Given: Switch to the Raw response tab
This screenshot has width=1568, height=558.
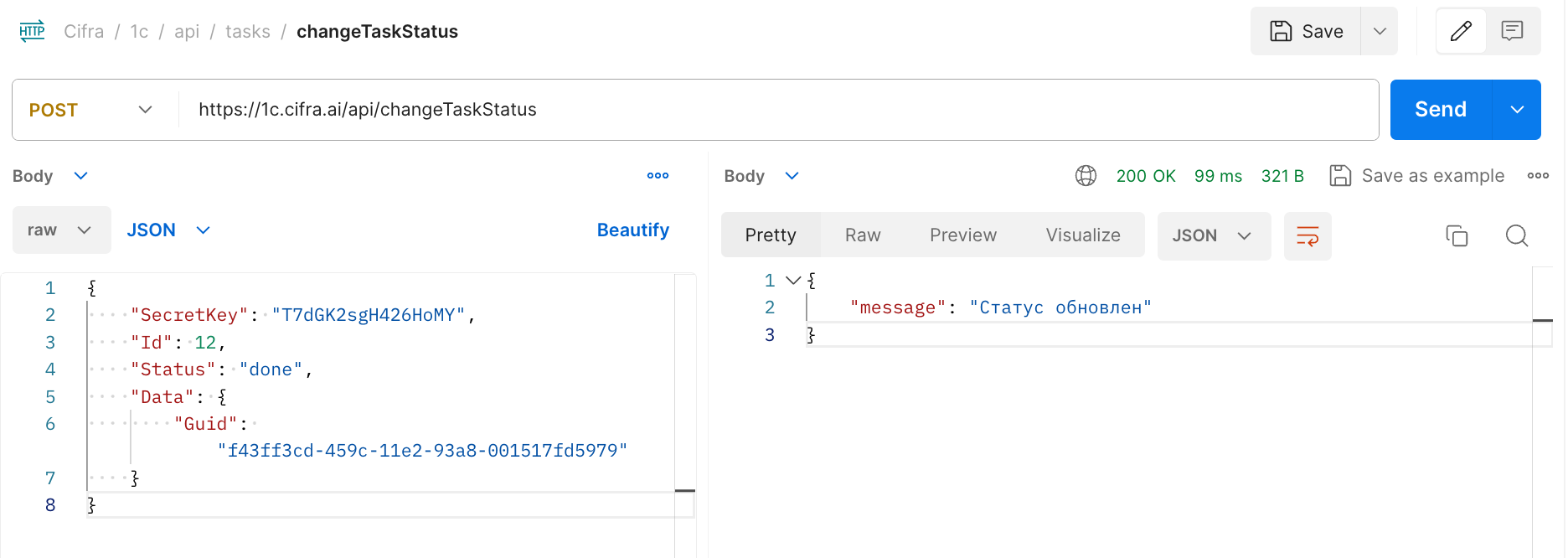Looking at the screenshot, I should (862, 235).
